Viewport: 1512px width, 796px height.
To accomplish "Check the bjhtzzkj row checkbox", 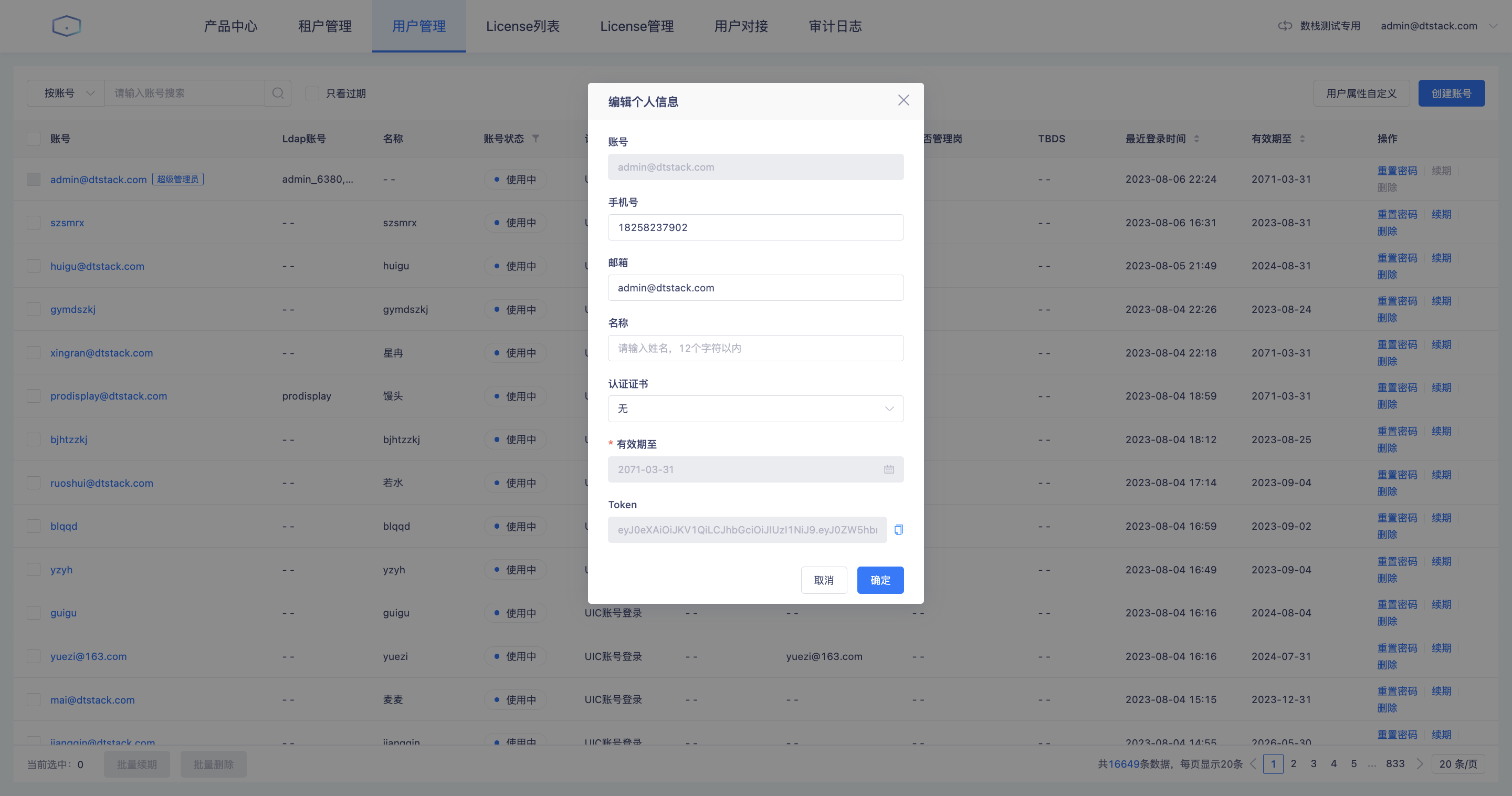I will tap(34, 439).
